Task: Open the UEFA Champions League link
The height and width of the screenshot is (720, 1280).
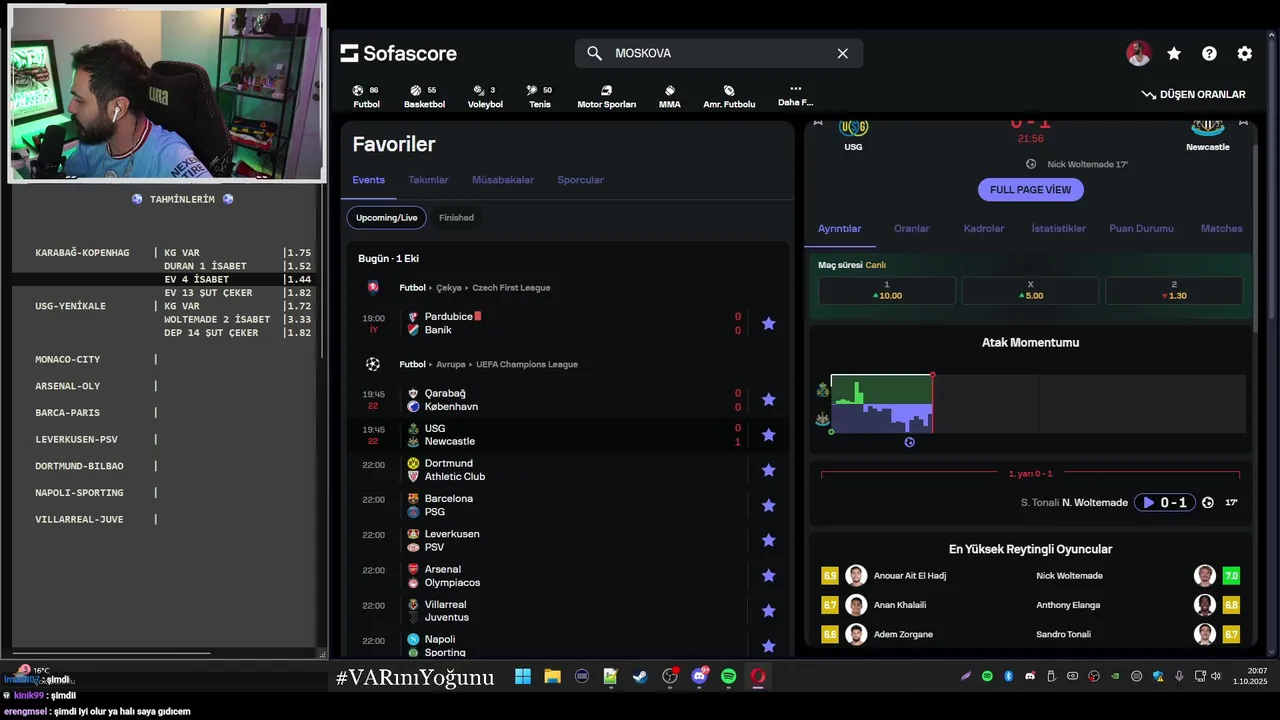Action: pos(526,365)
